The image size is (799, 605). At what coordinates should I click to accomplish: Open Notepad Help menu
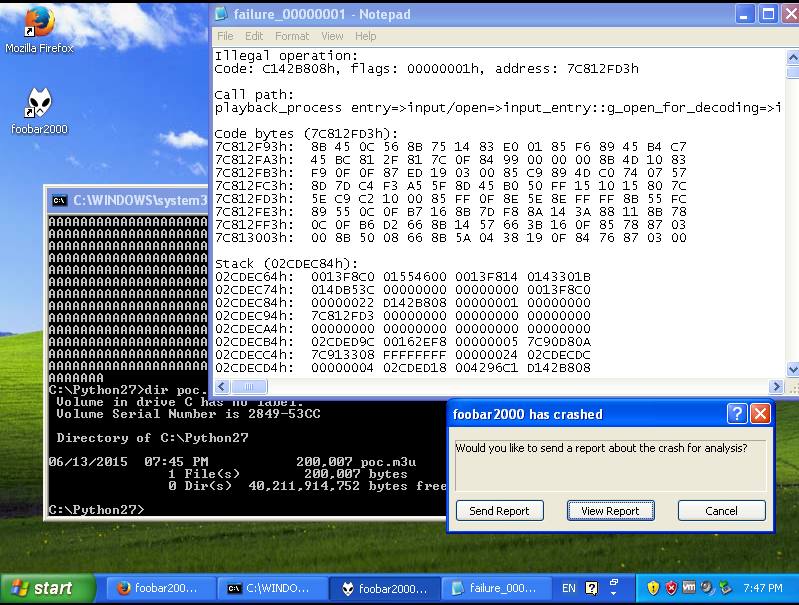[x=365, y=36]
